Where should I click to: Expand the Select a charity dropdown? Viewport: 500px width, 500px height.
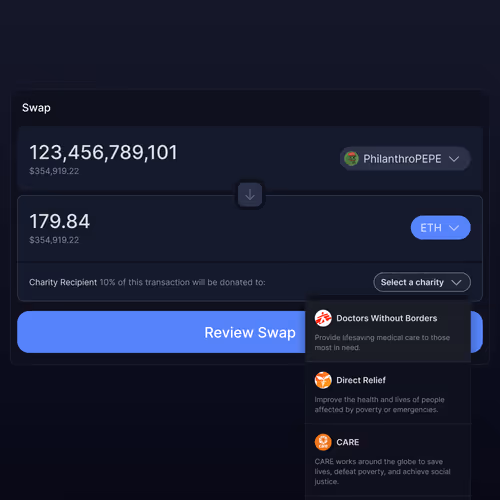point(422,282)
